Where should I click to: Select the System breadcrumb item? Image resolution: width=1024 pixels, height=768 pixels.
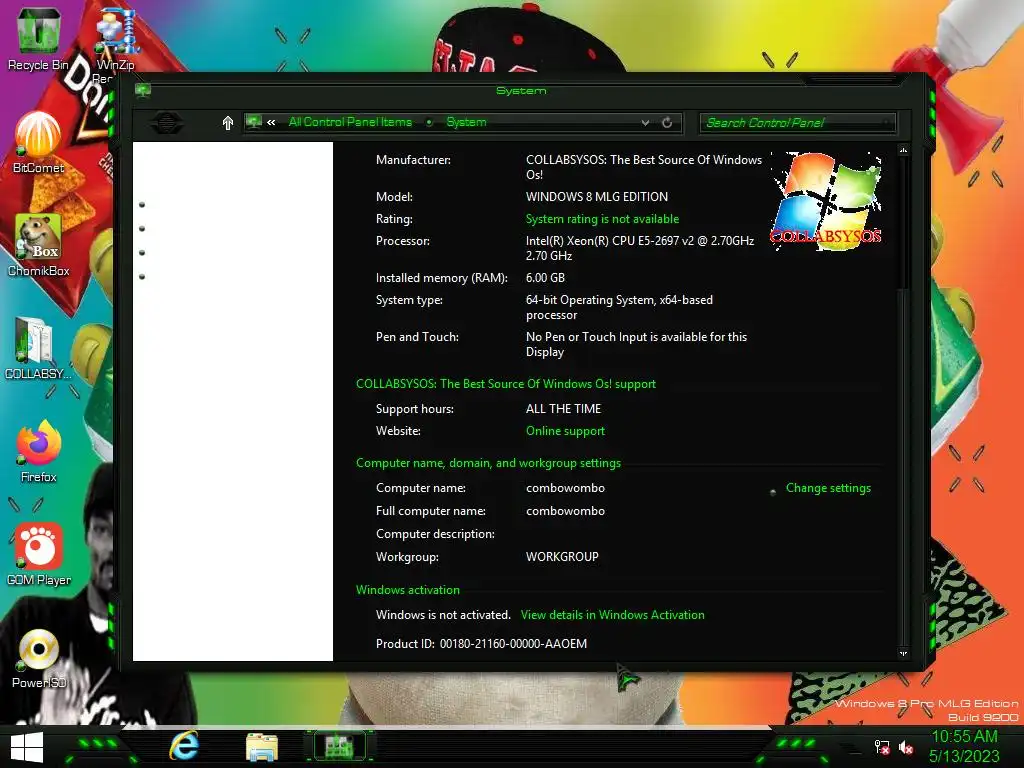(x=466, y=122)
